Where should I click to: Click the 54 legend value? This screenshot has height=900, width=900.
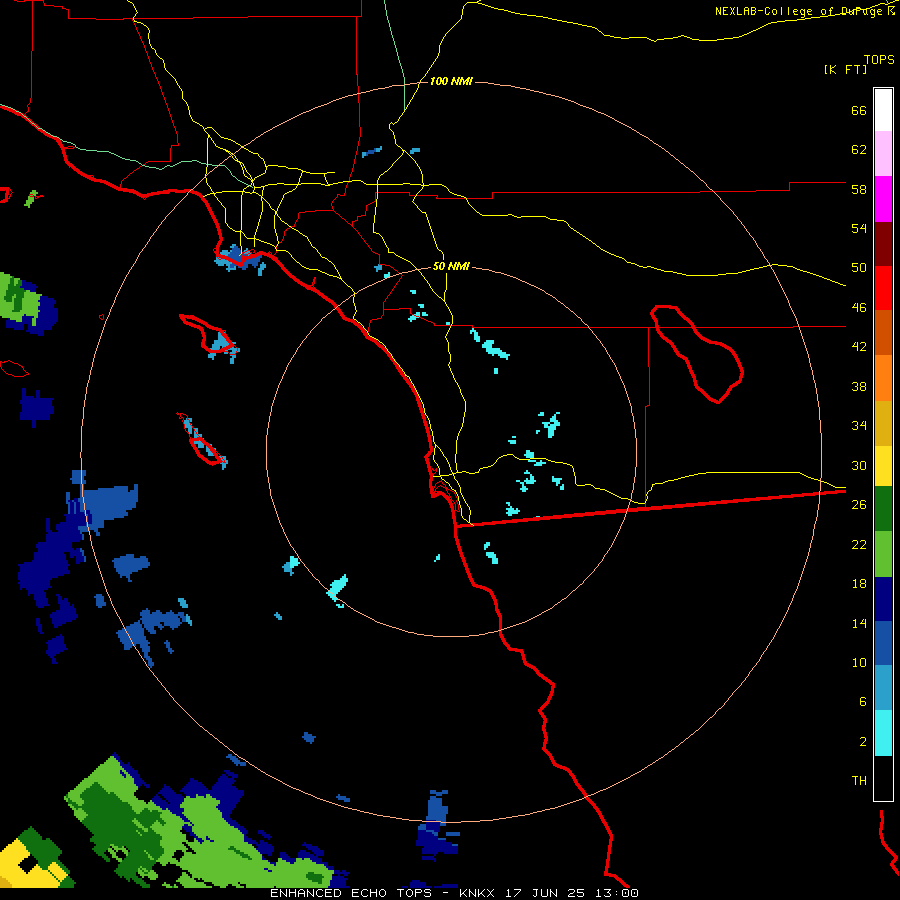pos(859,228)
